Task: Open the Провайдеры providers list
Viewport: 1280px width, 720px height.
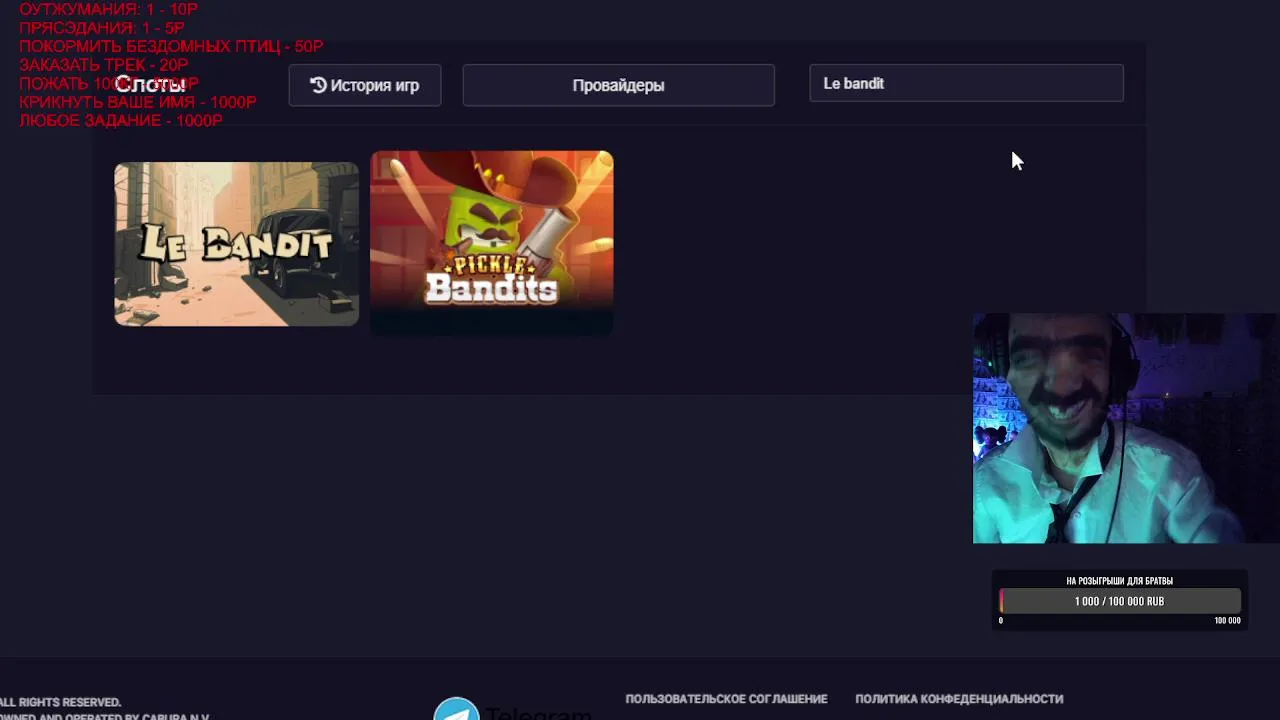Action: [618, 85]
